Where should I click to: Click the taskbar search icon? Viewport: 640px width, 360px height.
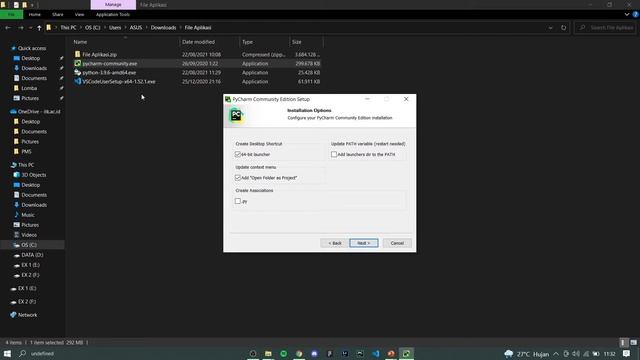(23, 353)
